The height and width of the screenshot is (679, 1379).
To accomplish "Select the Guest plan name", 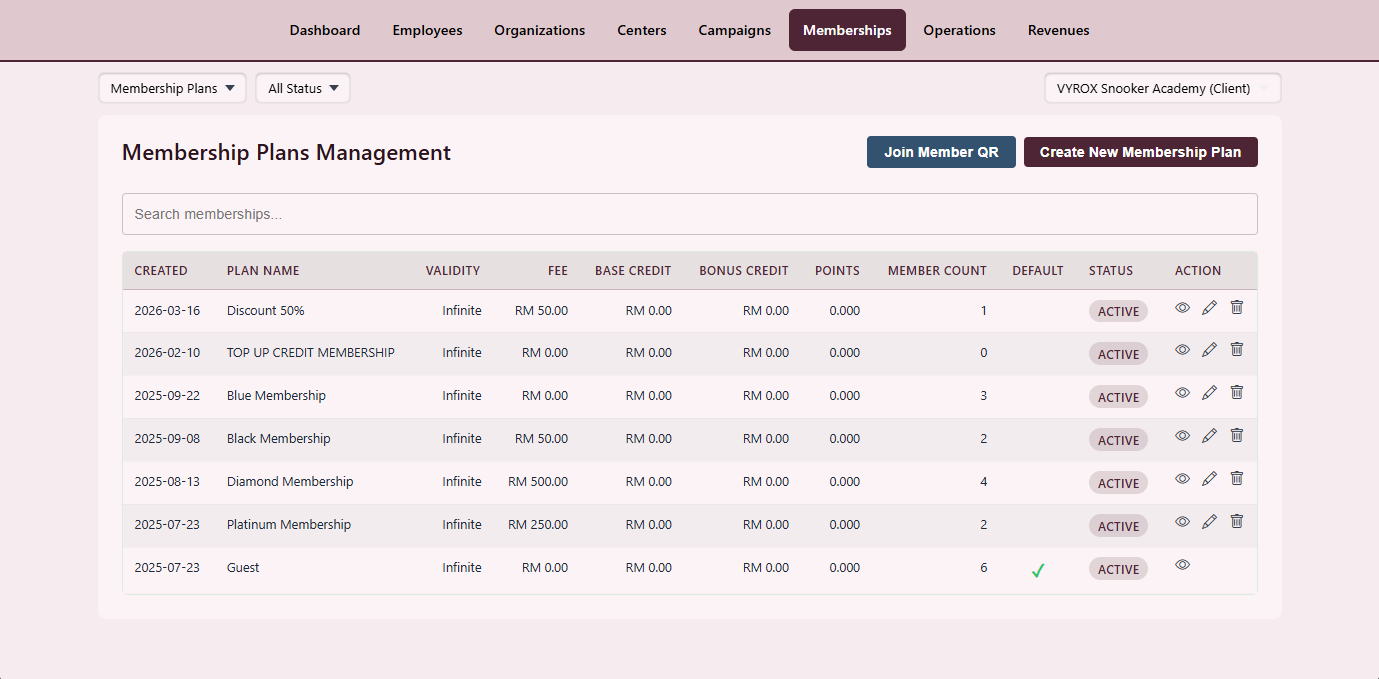I will [243, 568].
